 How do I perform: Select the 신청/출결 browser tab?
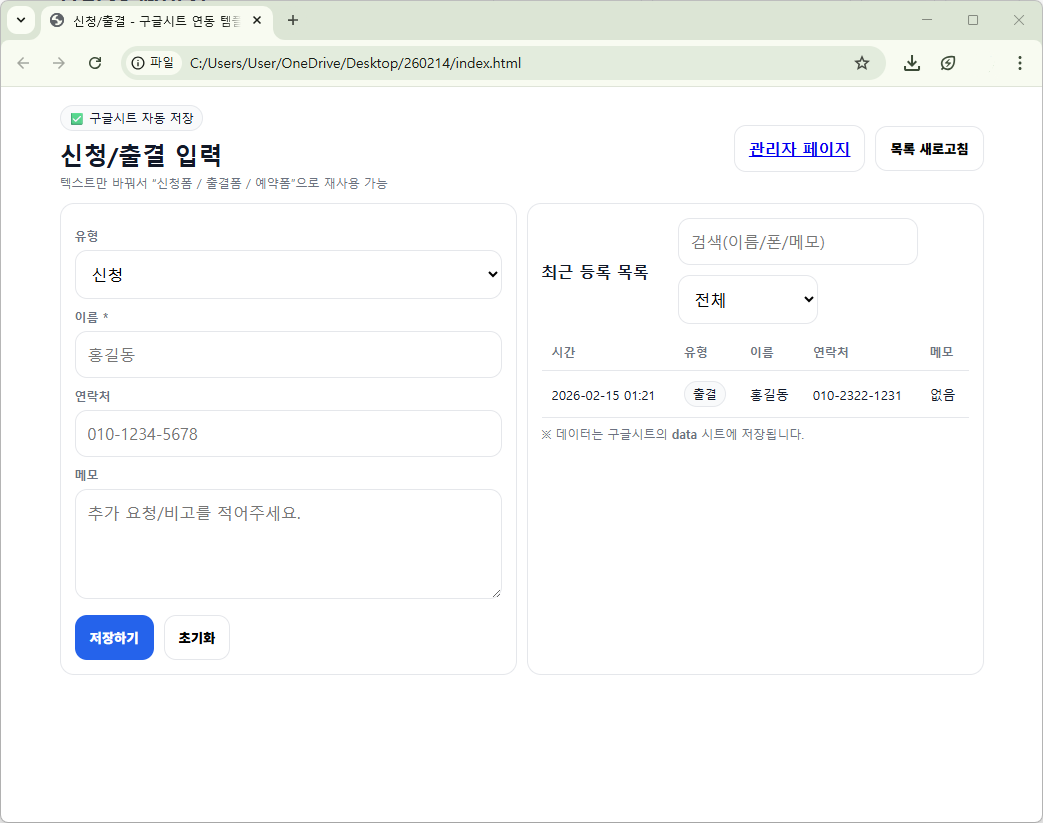150,20
